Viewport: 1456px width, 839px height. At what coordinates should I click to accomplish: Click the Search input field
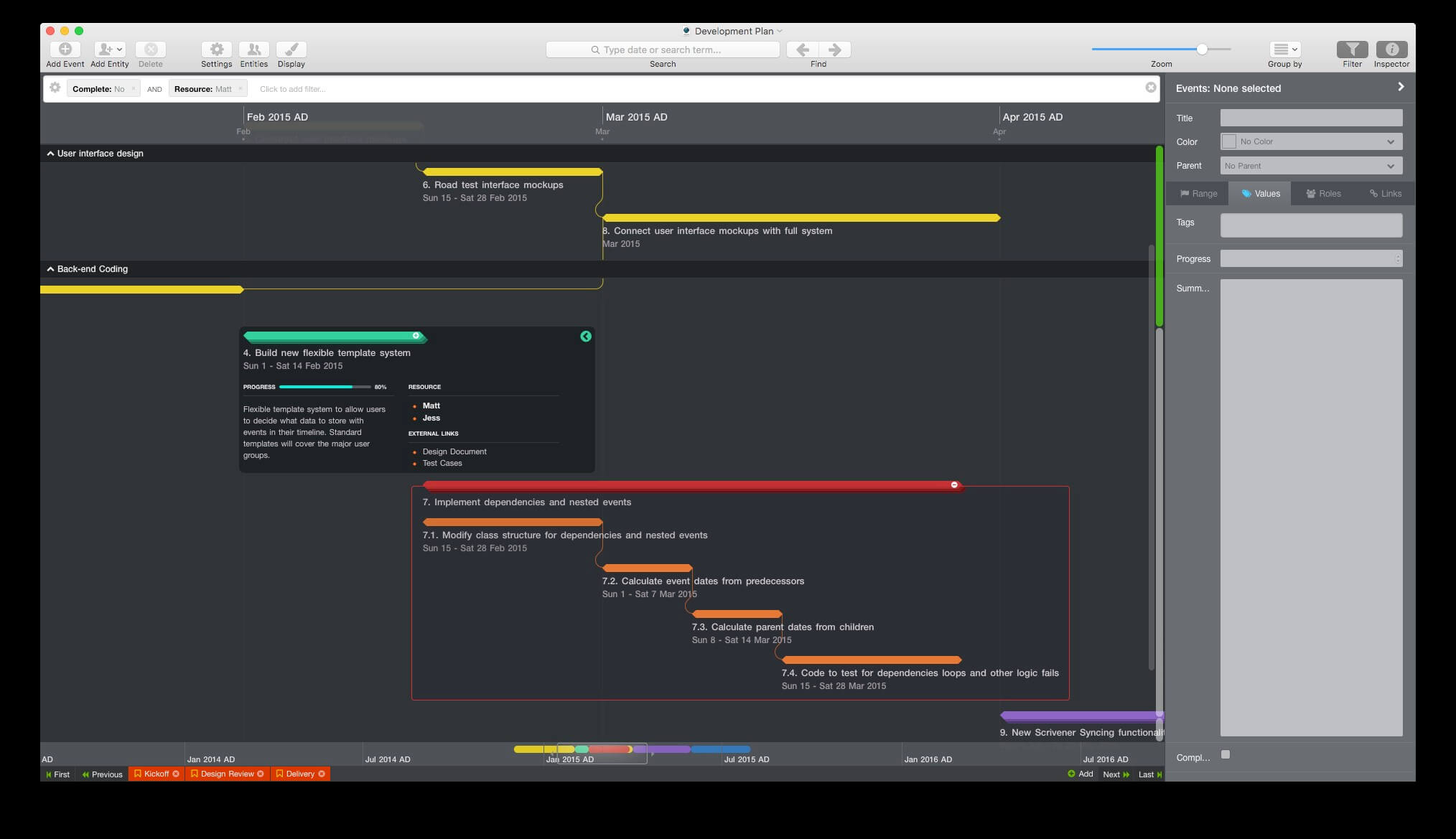point(664,49)
